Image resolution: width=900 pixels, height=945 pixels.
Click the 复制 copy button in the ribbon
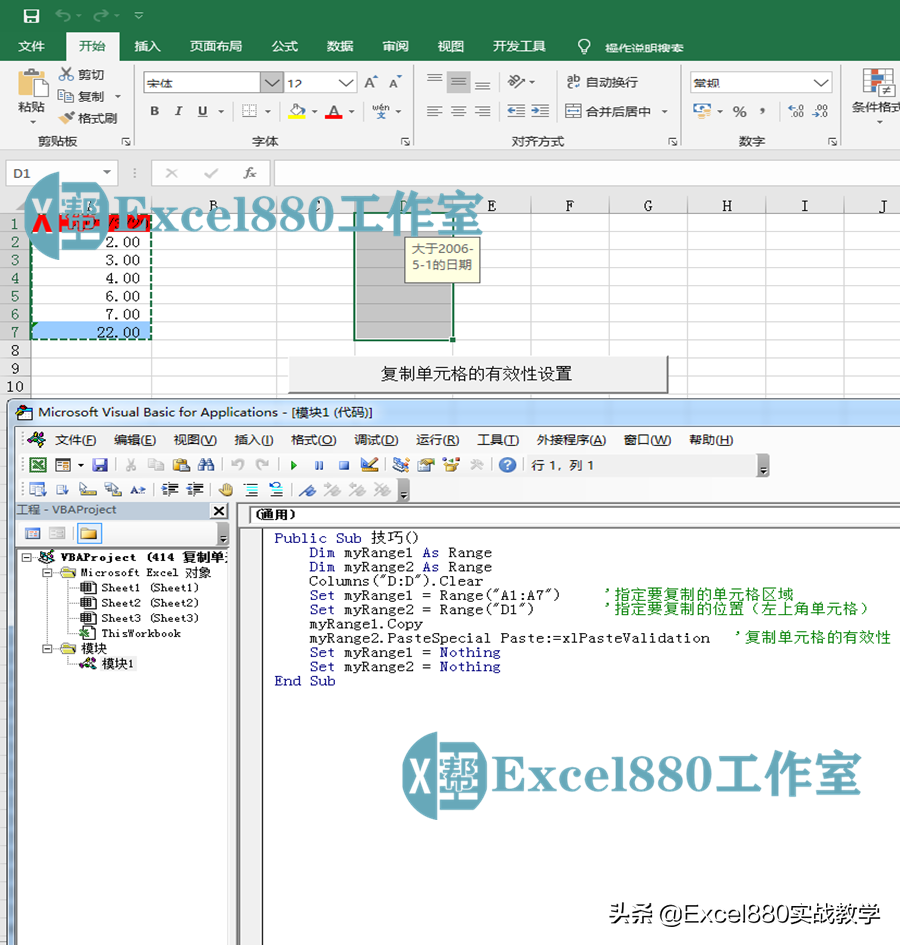[x=81, y=96]
